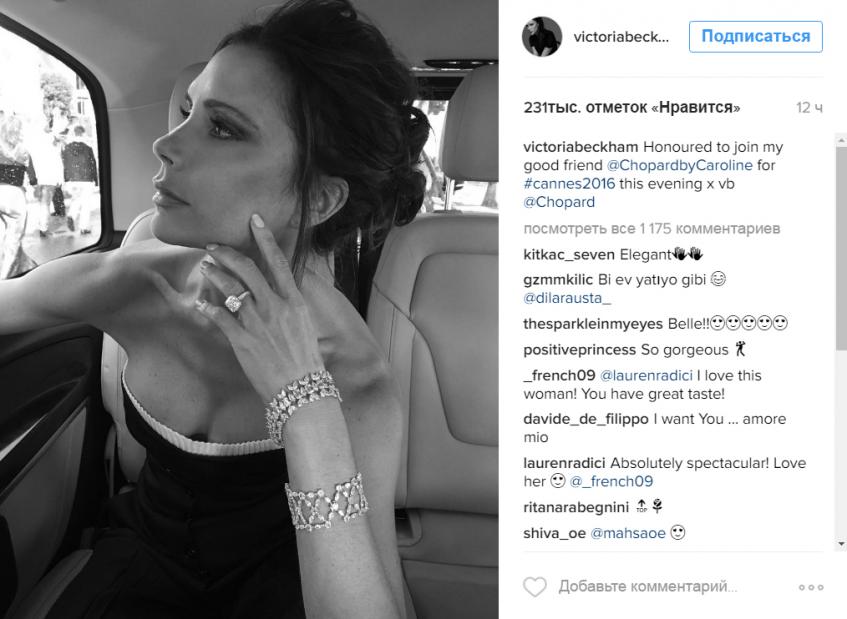
Task: Click the heart like icon
Action: coord(535,587)
